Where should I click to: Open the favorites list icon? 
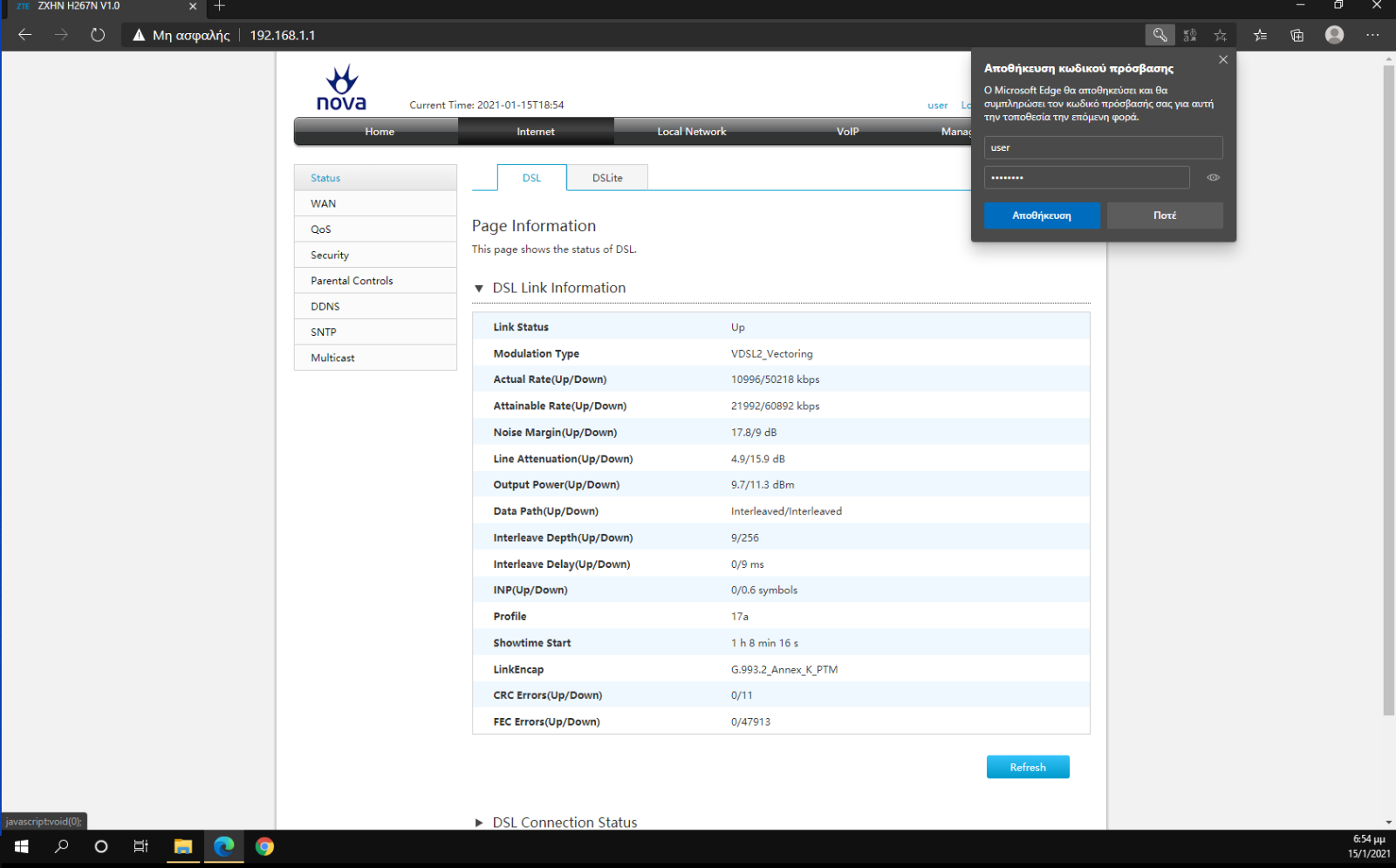(1261, 35)
